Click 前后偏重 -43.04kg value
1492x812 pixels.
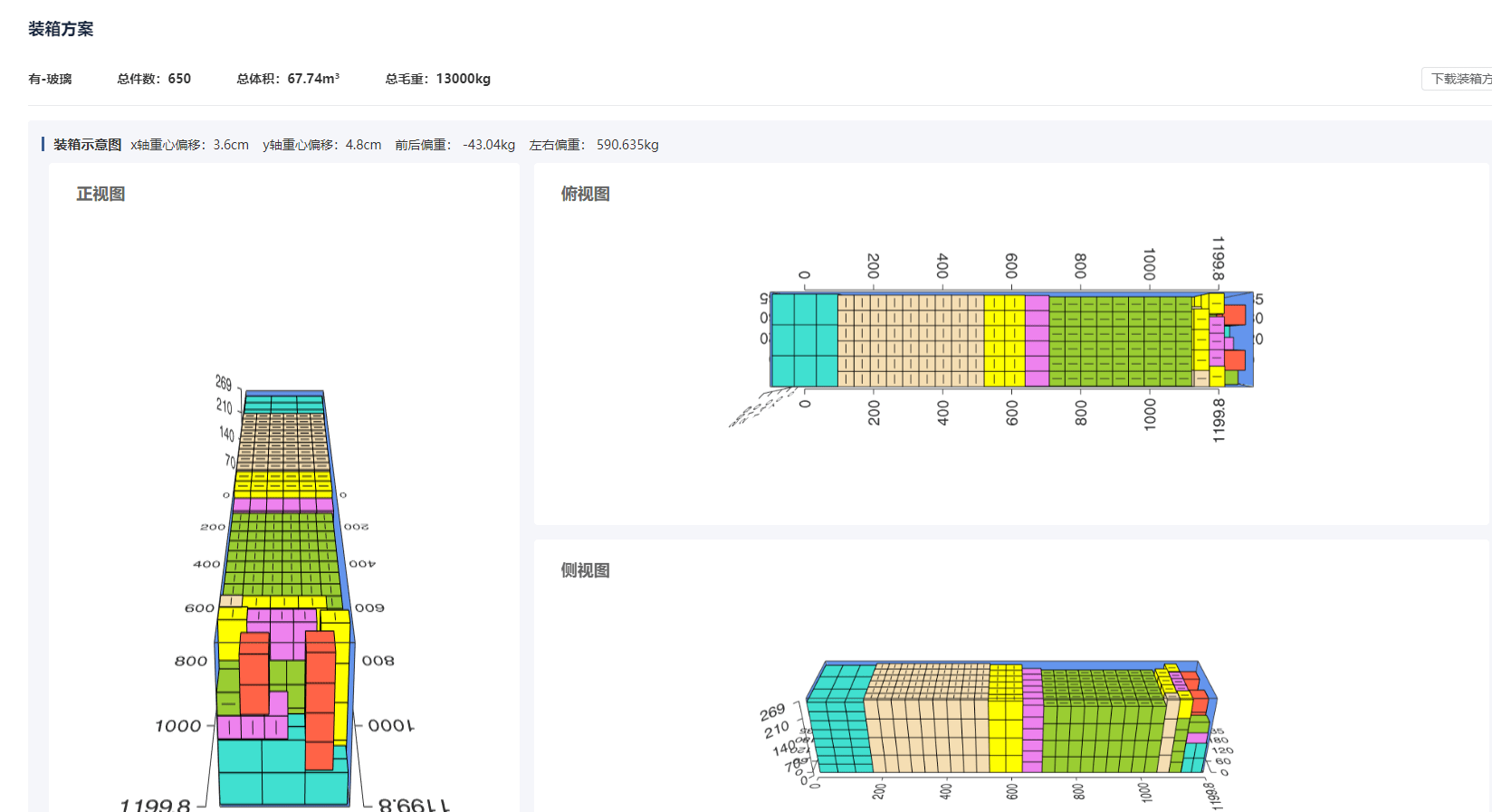pos(454,145)
